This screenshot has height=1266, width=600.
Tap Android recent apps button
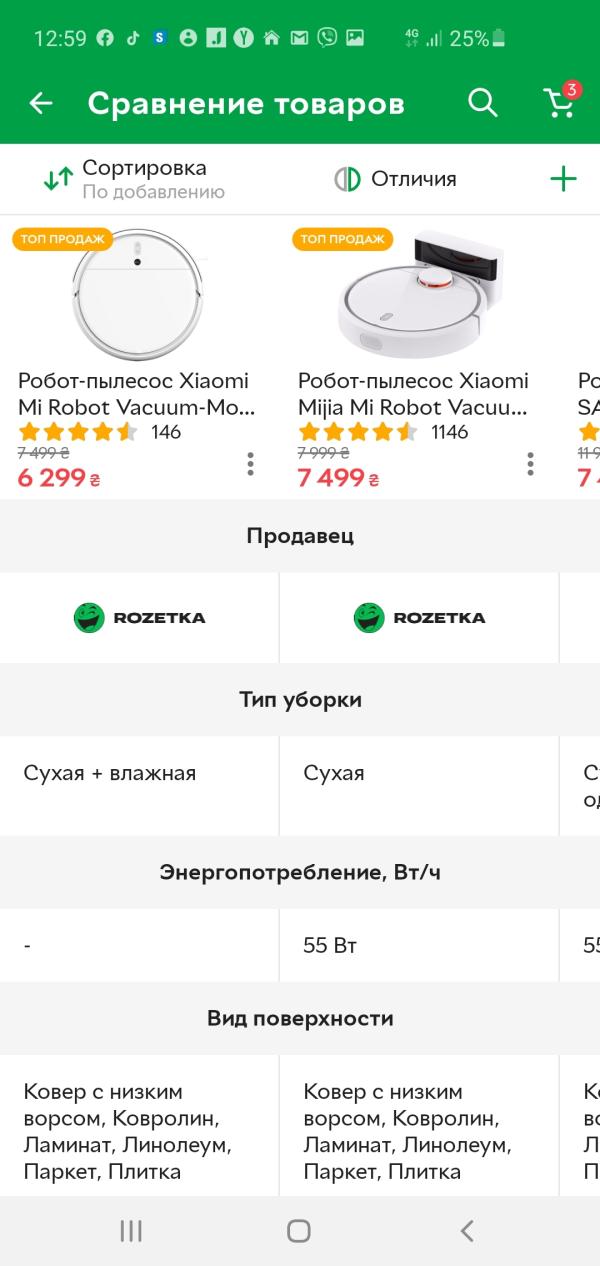coord(131,1231)
